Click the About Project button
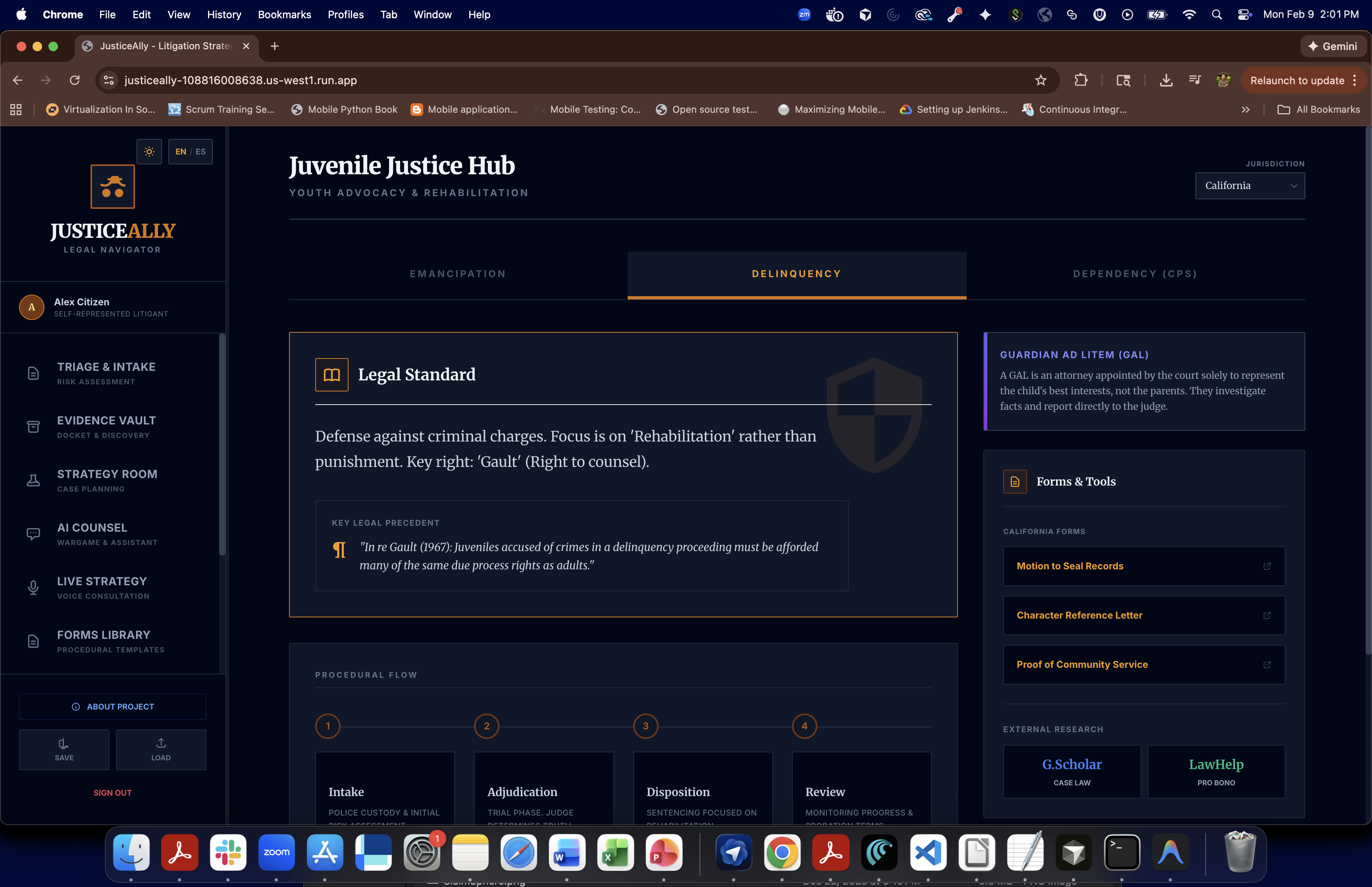The image size is (1372, 887). [x=113, y=707]
